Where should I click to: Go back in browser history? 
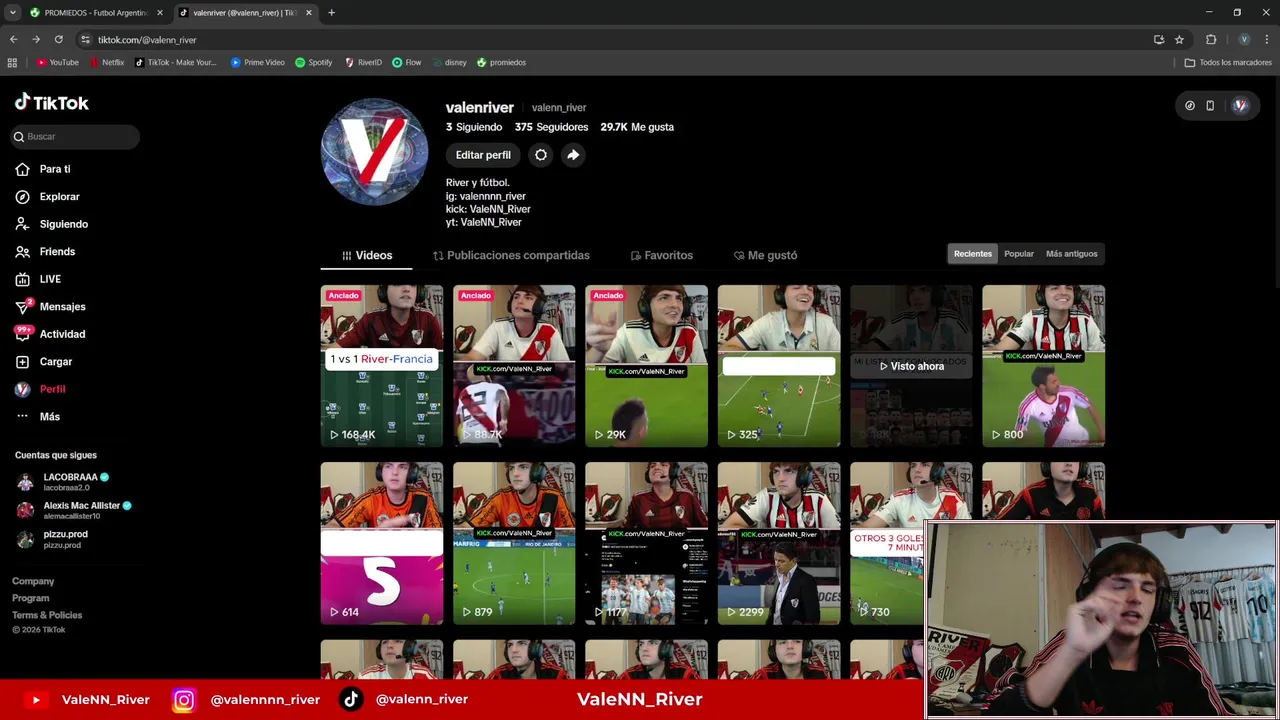(x=13, y=40)
